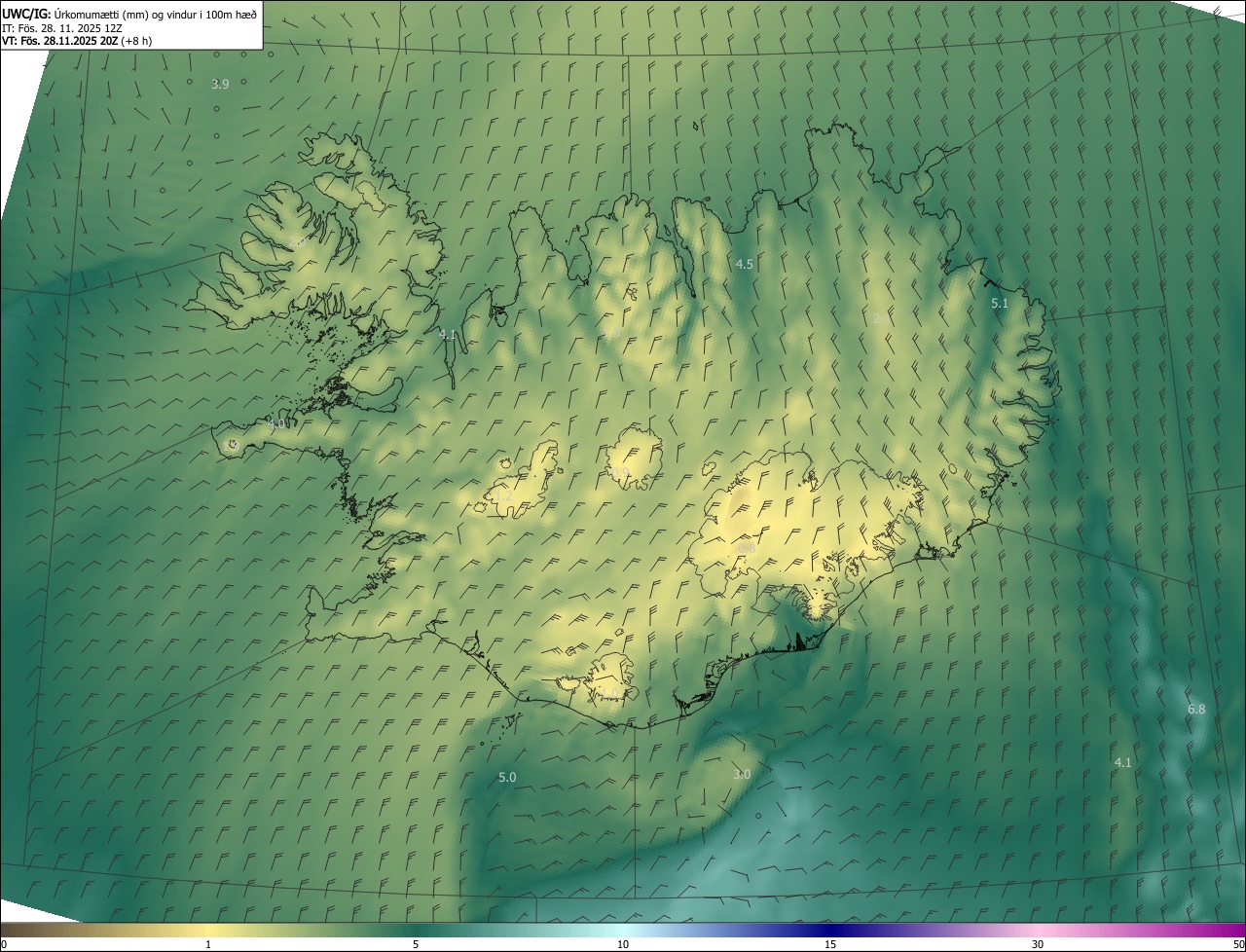The image size is (1246, 952).
Task: Click the 5.1 value label on the map
Action: [x=1000, y=304]
